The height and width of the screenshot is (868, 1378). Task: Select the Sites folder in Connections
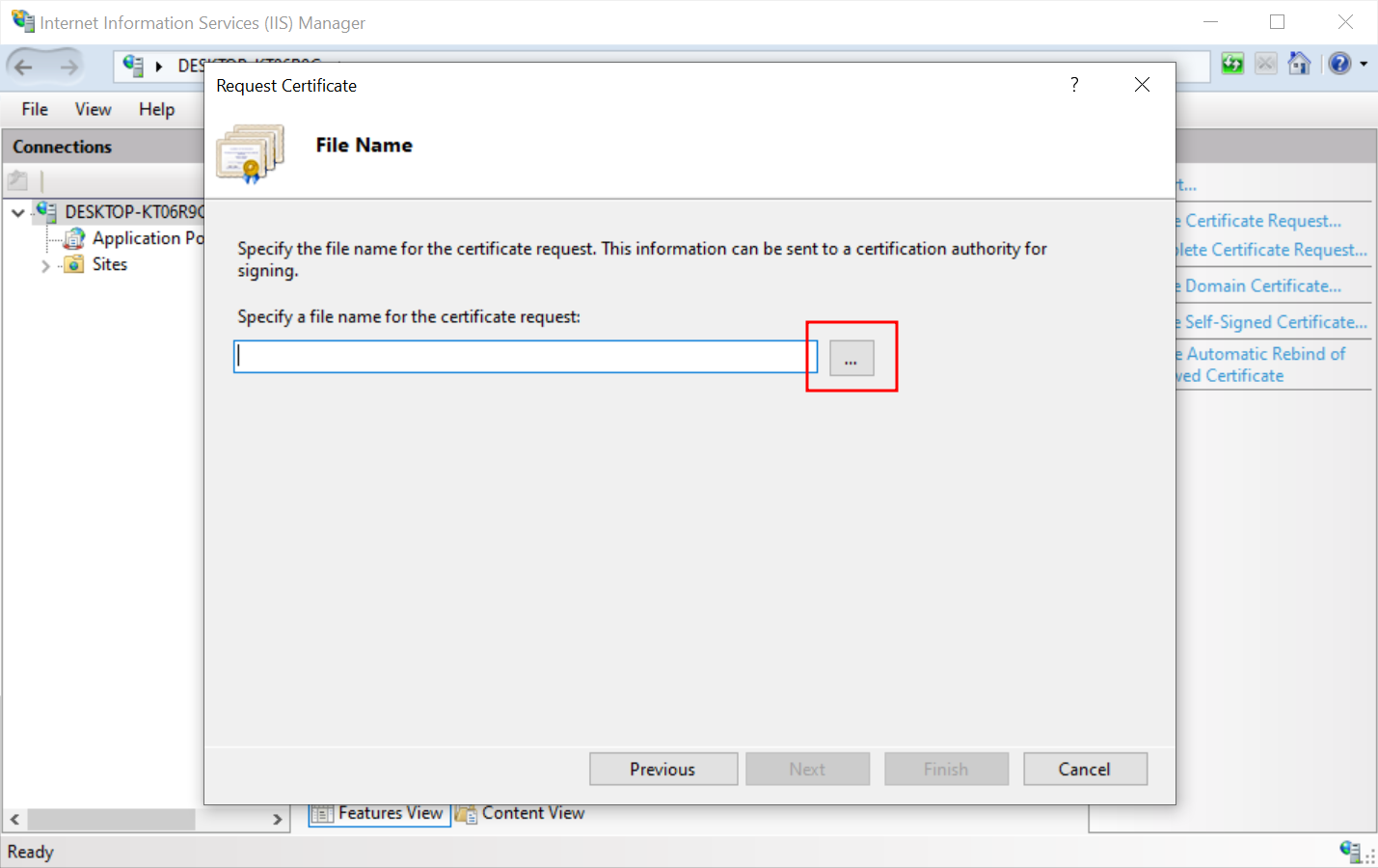[x=110, y=264]
